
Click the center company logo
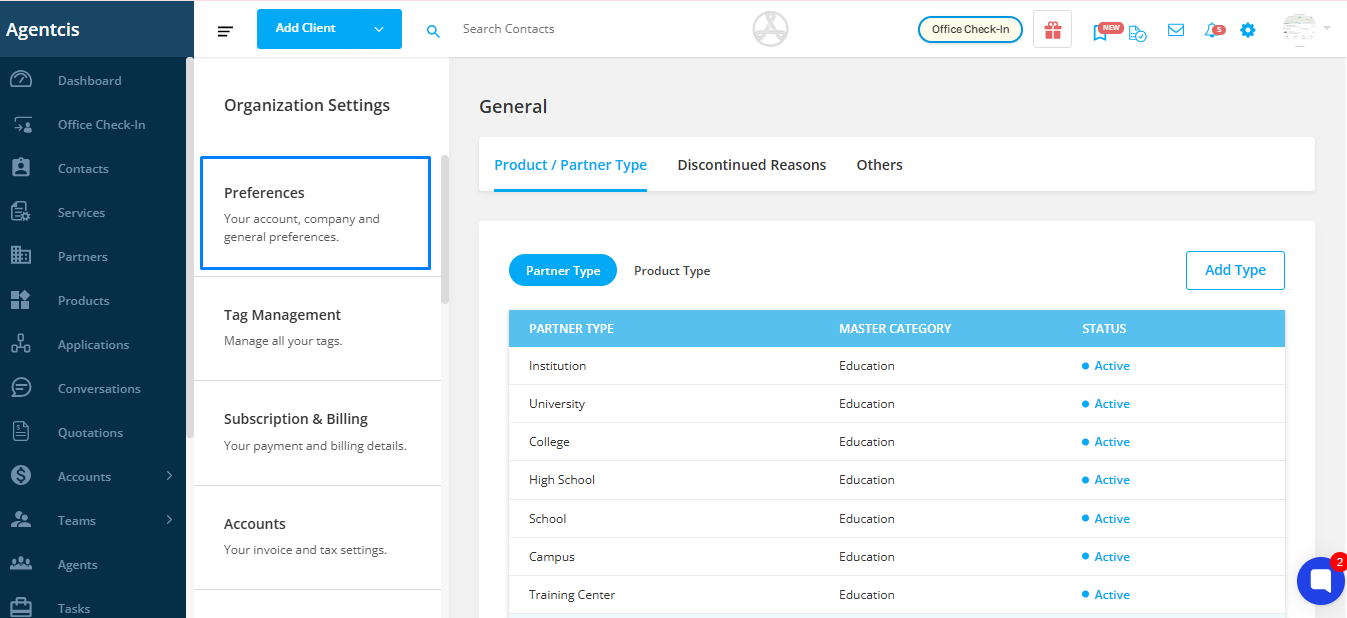pos(770,29)
